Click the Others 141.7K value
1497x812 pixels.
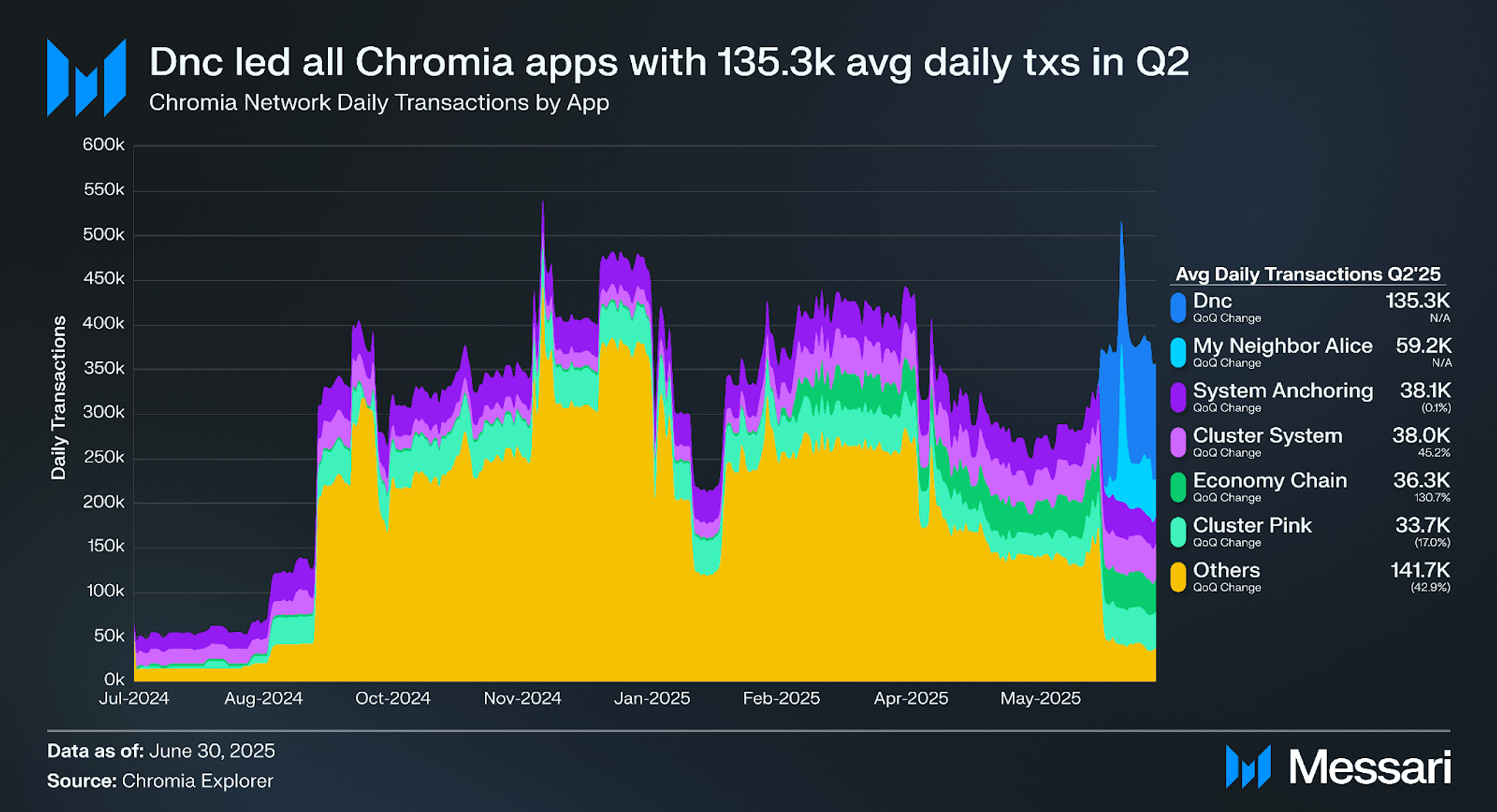tap(1420, 570)
